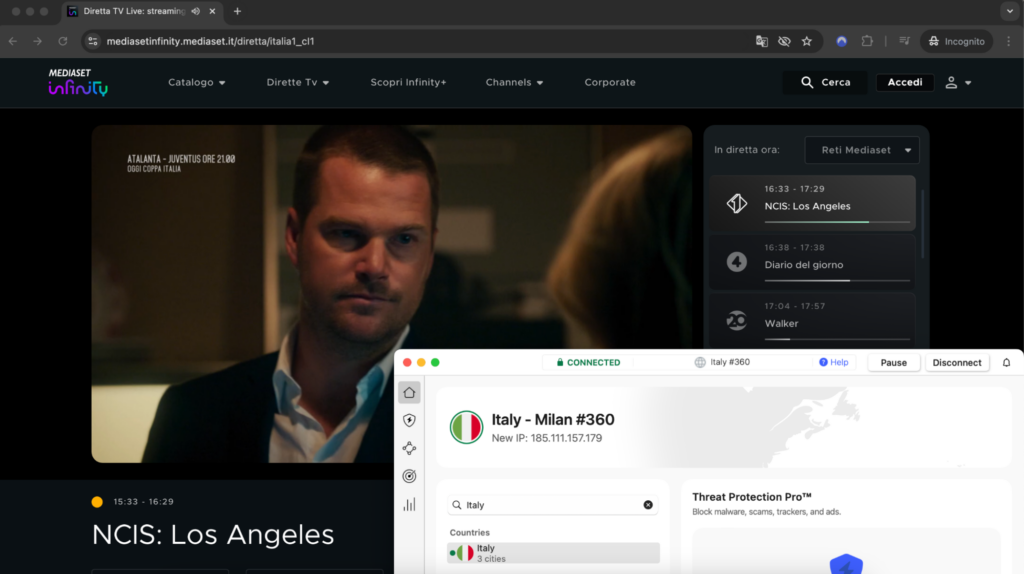Screen dimensions: 1024x574
Task: Click the NCIS: Los Angeles progress bar
Action: click(837, 222)
